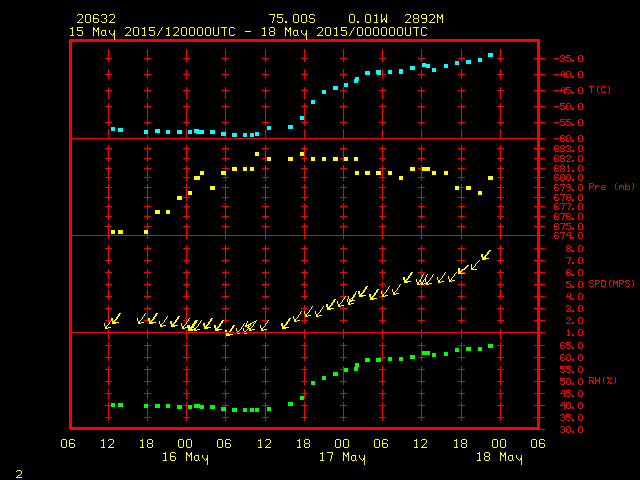The image size is (640, 480).
Task: Select RH axis value 35.0 without minus sign
Action: tap(571, 418)
